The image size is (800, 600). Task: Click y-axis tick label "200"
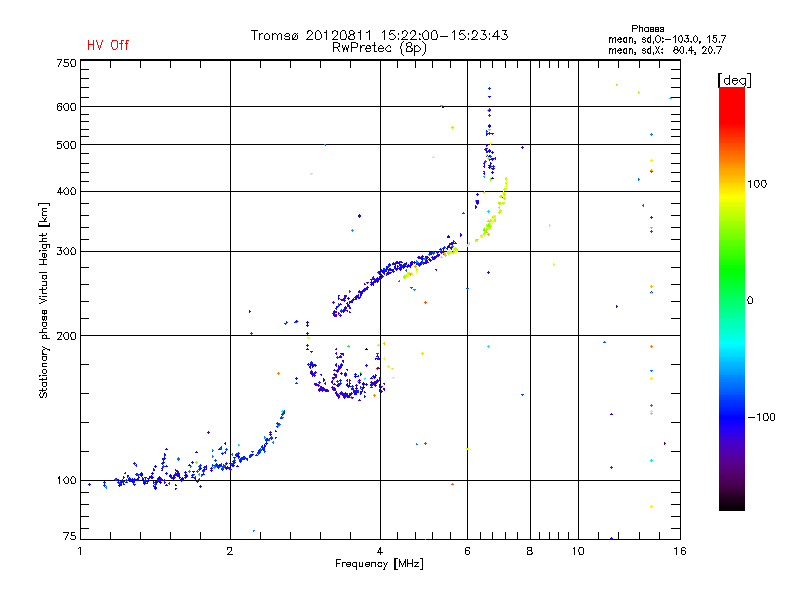tap(66, 336)
